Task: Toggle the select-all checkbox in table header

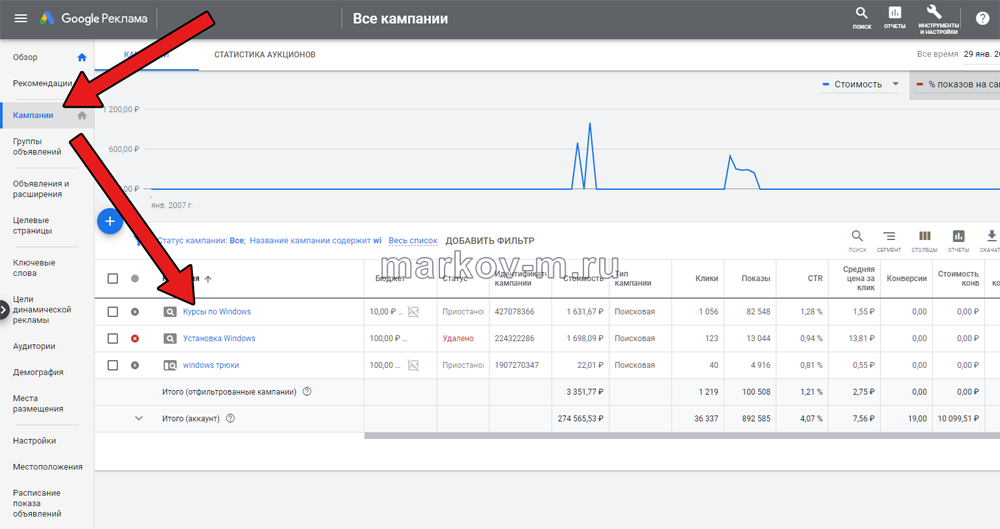Action: [x=112, y=279]
